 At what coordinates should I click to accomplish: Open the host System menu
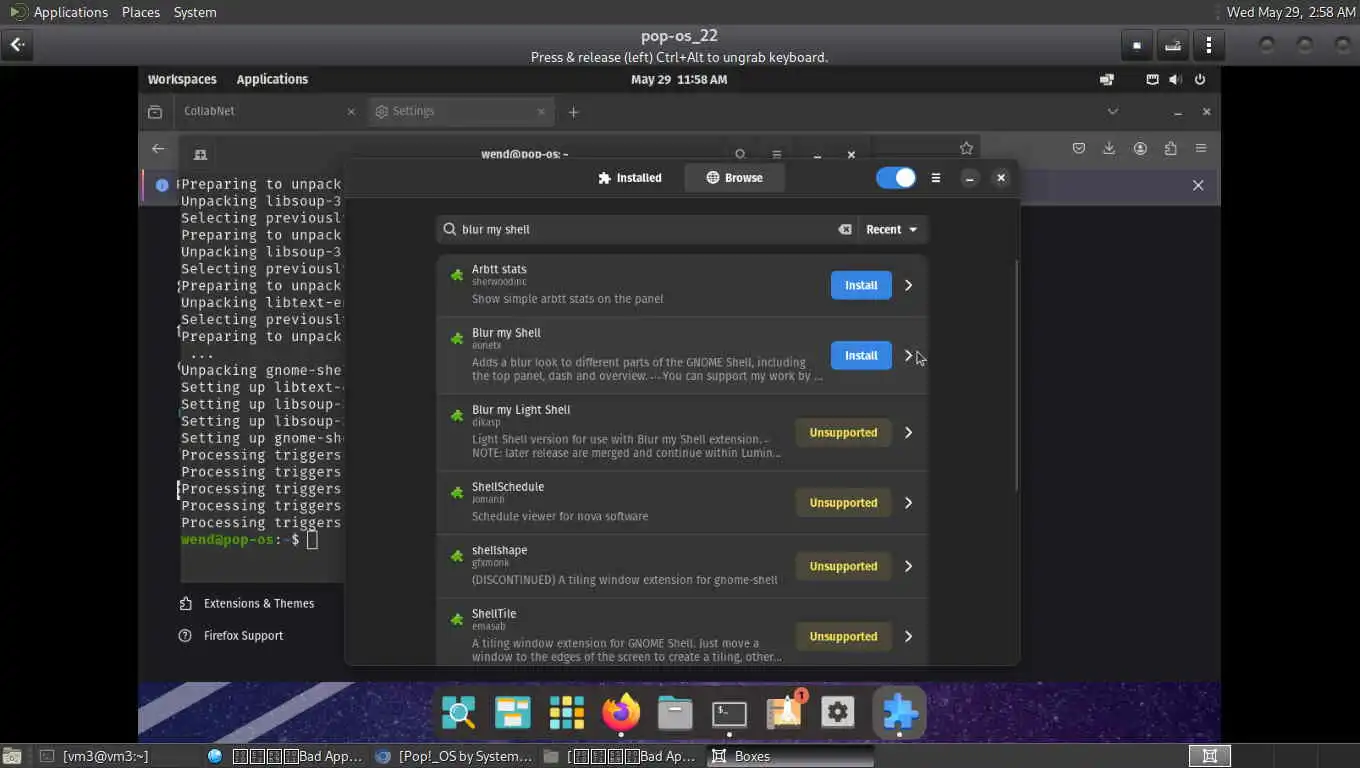(x=195, y=12)
